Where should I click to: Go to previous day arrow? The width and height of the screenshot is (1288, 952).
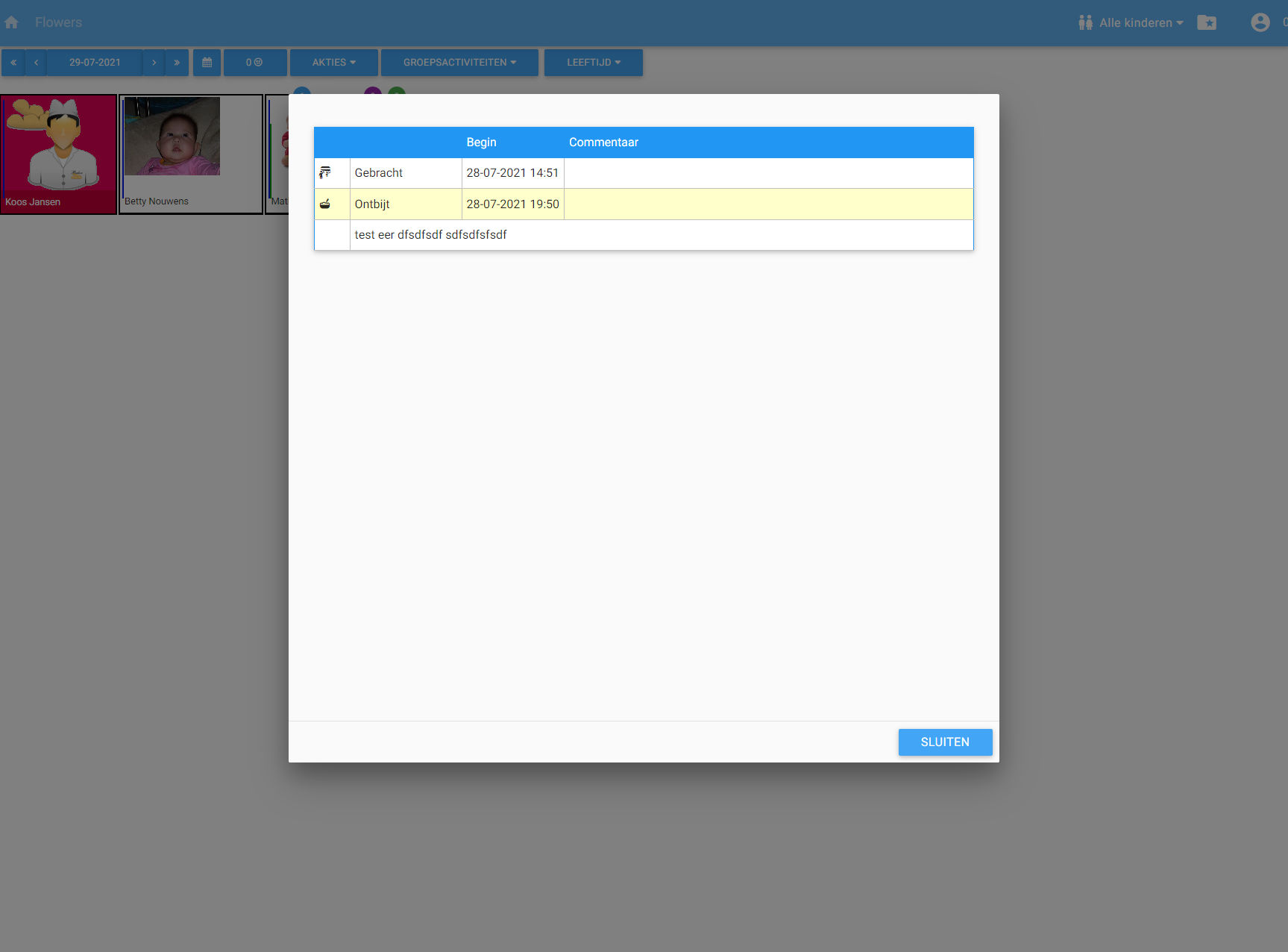click(36, 63)
